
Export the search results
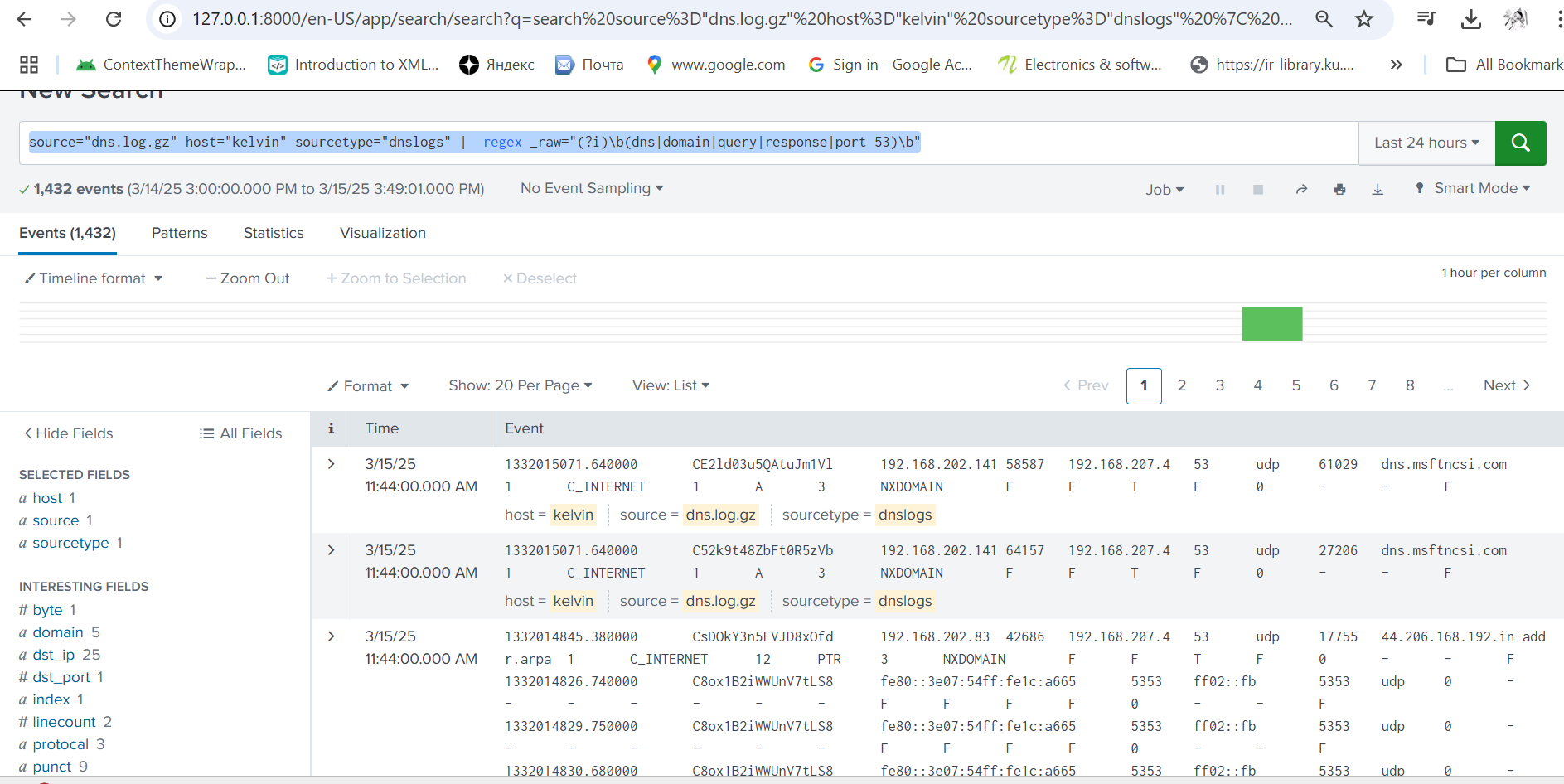[1378, 190]
